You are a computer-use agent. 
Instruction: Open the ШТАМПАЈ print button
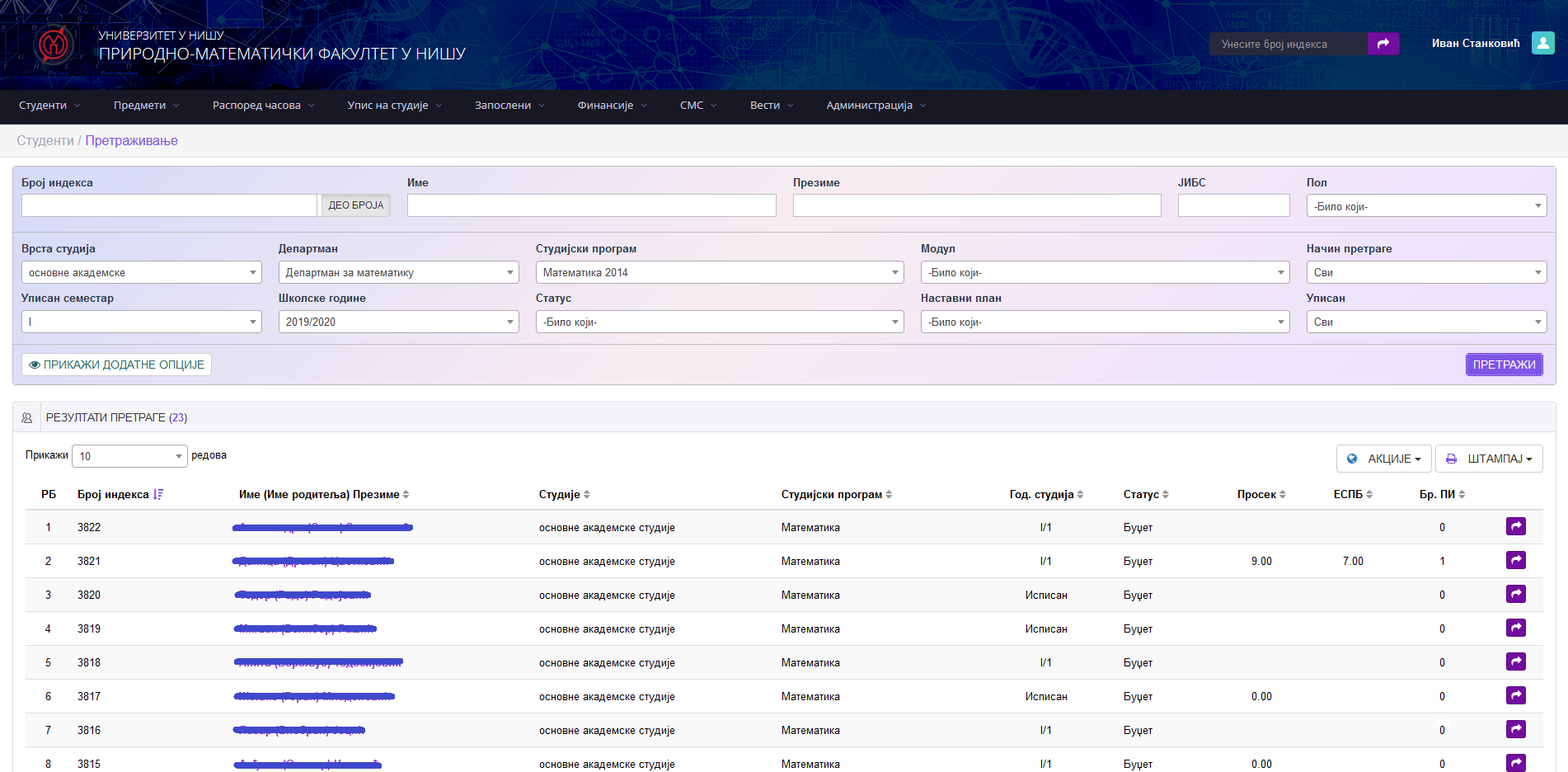1488,459
